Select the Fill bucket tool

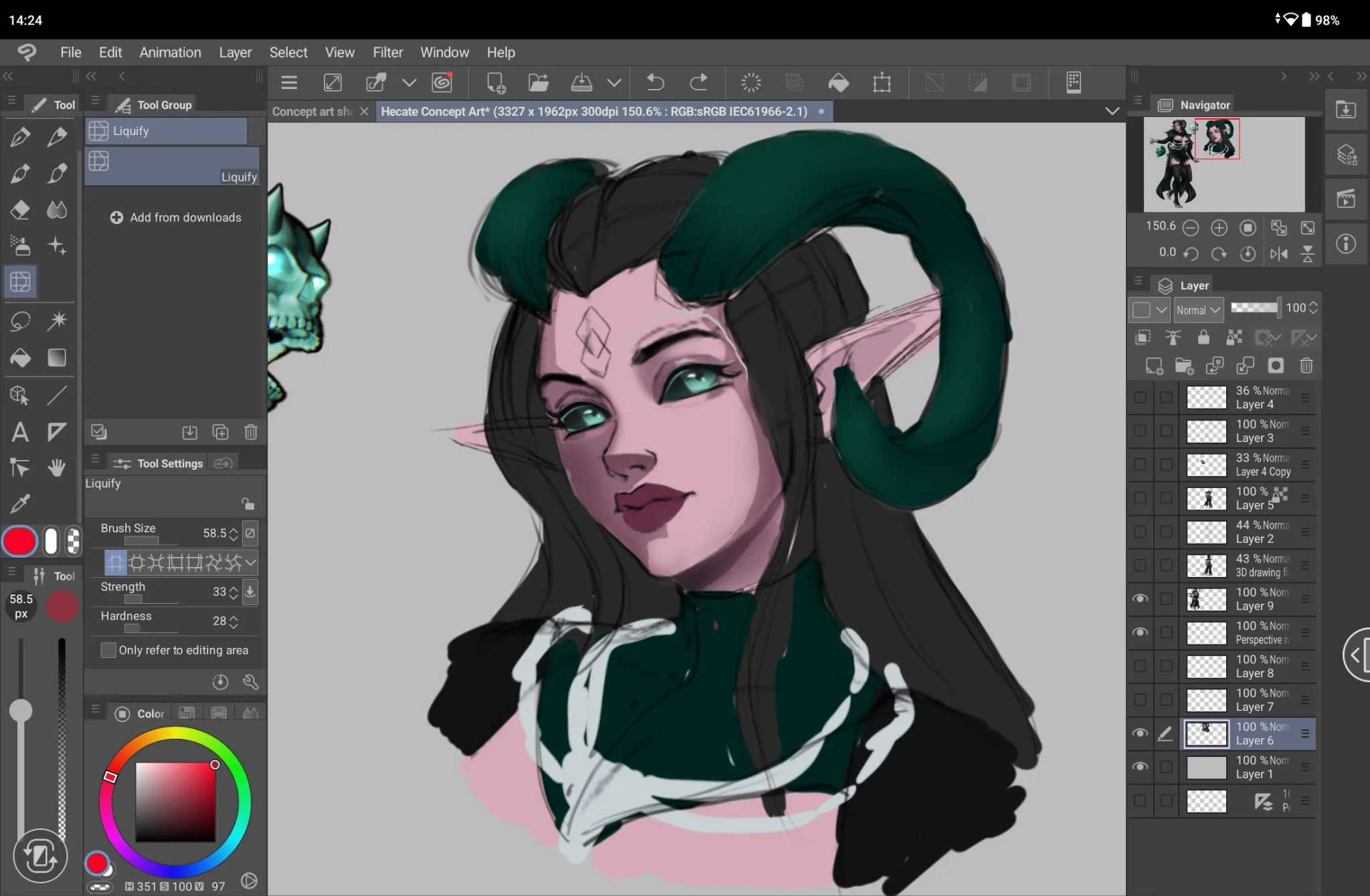coord(20,358)
